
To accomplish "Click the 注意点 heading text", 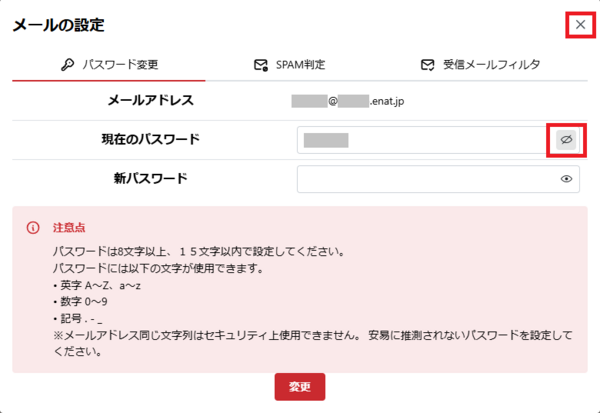I will pyautogui.click(x=69, y=227).
